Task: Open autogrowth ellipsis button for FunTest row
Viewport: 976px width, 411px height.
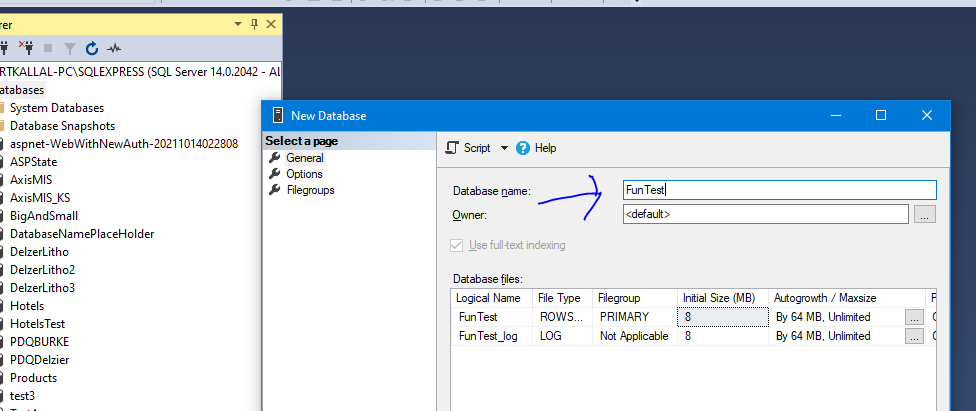Action: click(913, 317)
